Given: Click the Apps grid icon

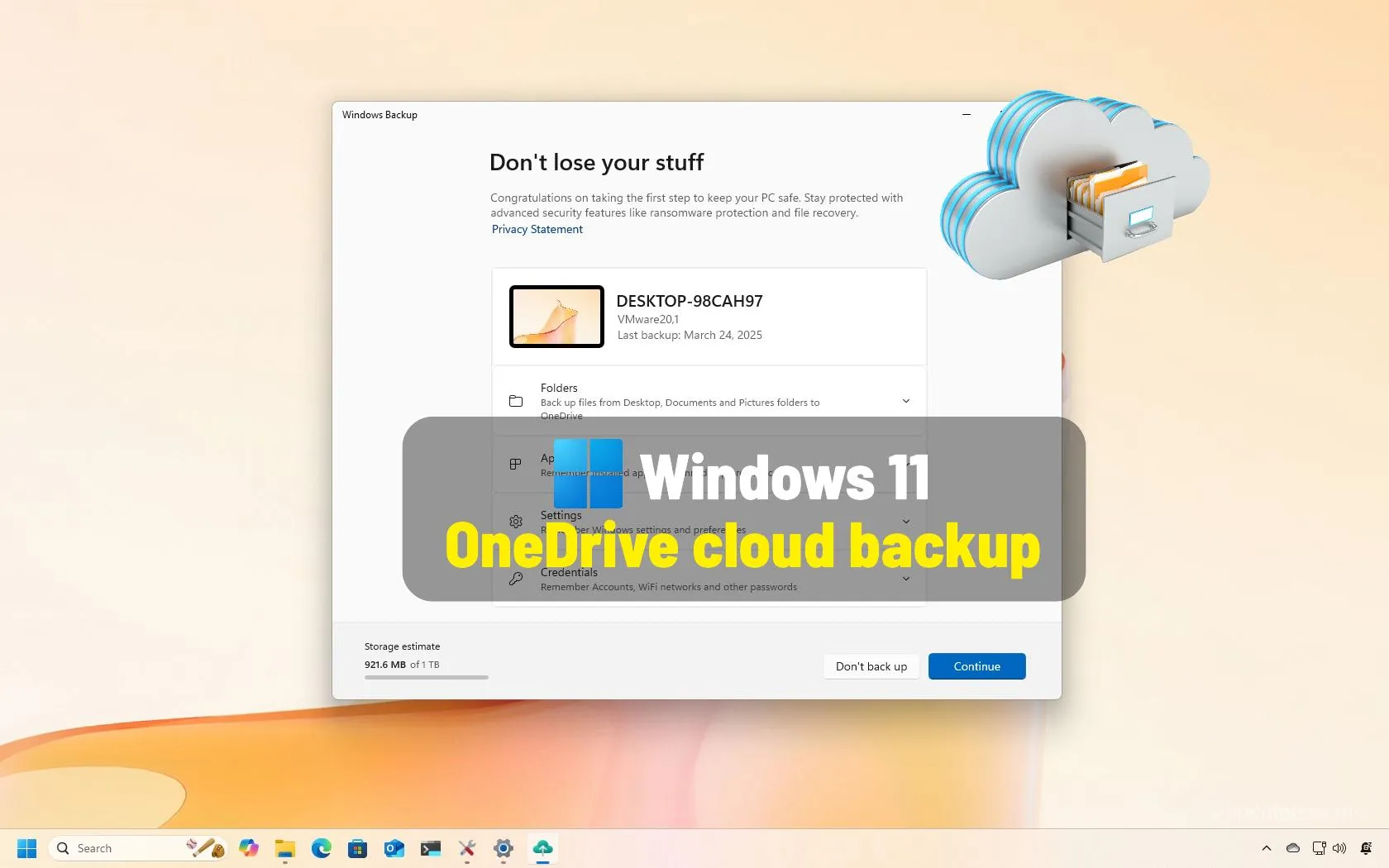Looking at the screenshot, I should pyautogui.click(x=516, y=465).
